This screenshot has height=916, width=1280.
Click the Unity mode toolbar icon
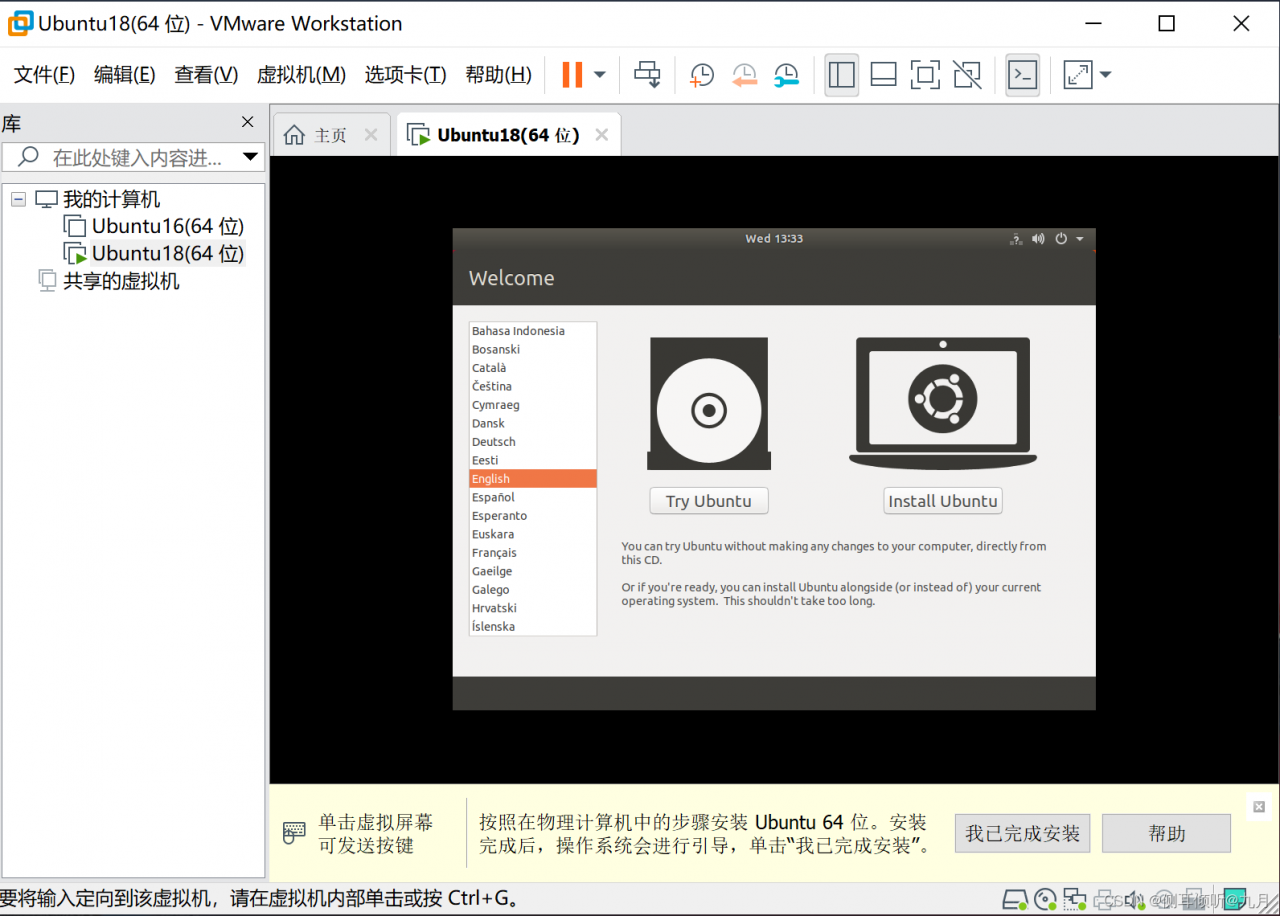pos(967,75)
